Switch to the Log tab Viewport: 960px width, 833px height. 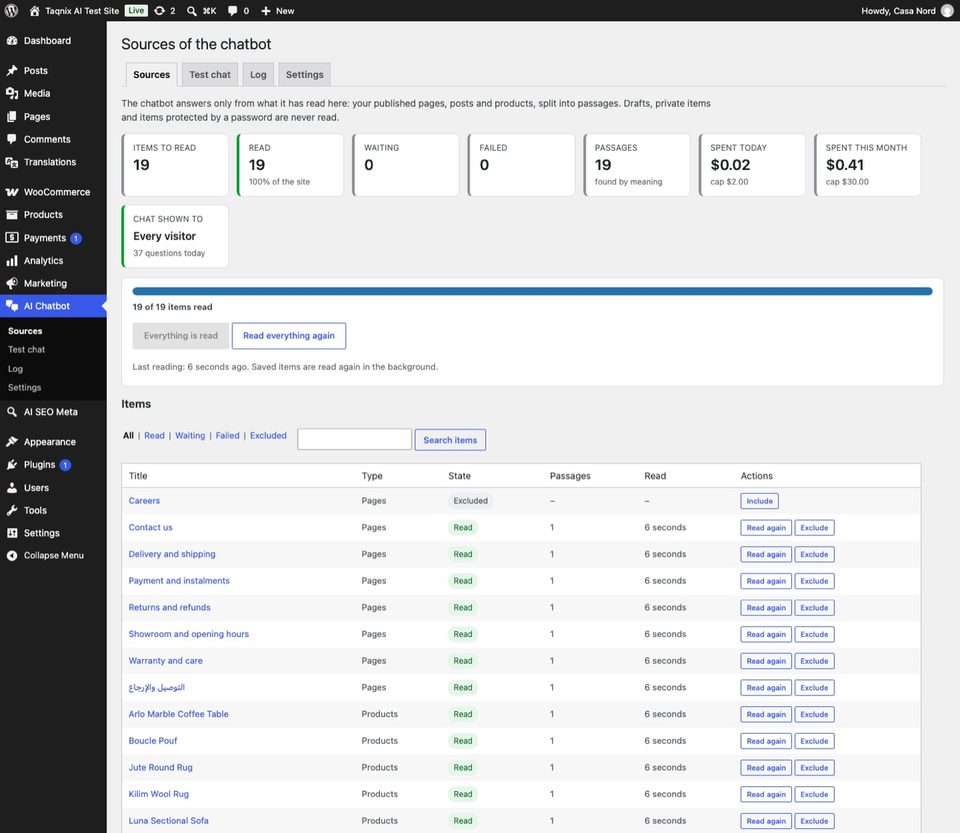pyautogui.click(x=258, y=75)
